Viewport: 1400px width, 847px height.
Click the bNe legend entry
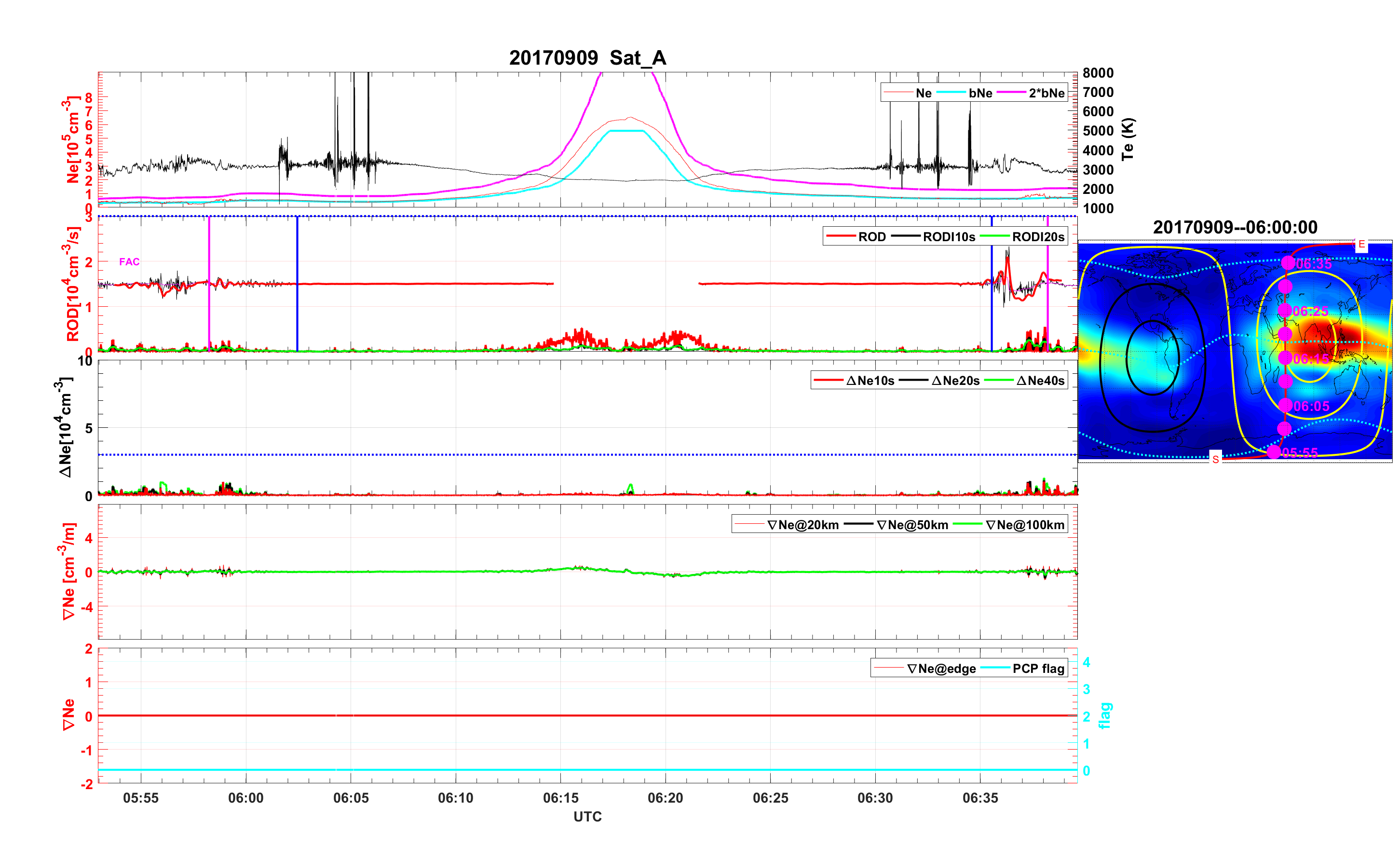(980, 93)
